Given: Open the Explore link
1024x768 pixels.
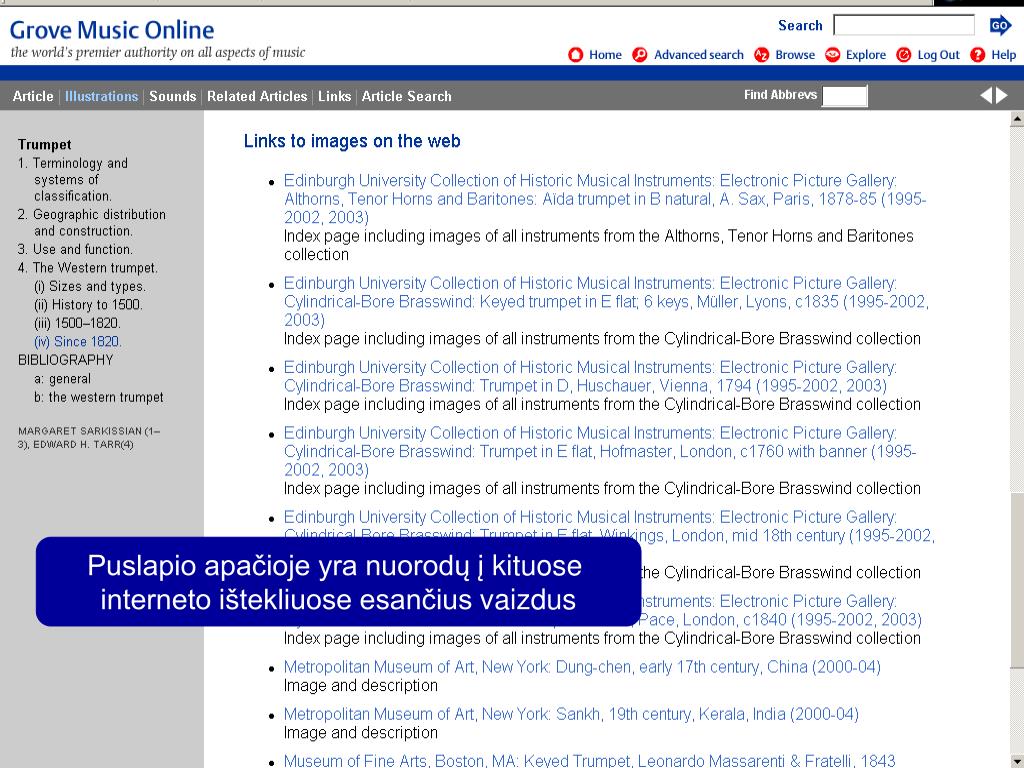Looking at the screenshot, I should point(866,55).
